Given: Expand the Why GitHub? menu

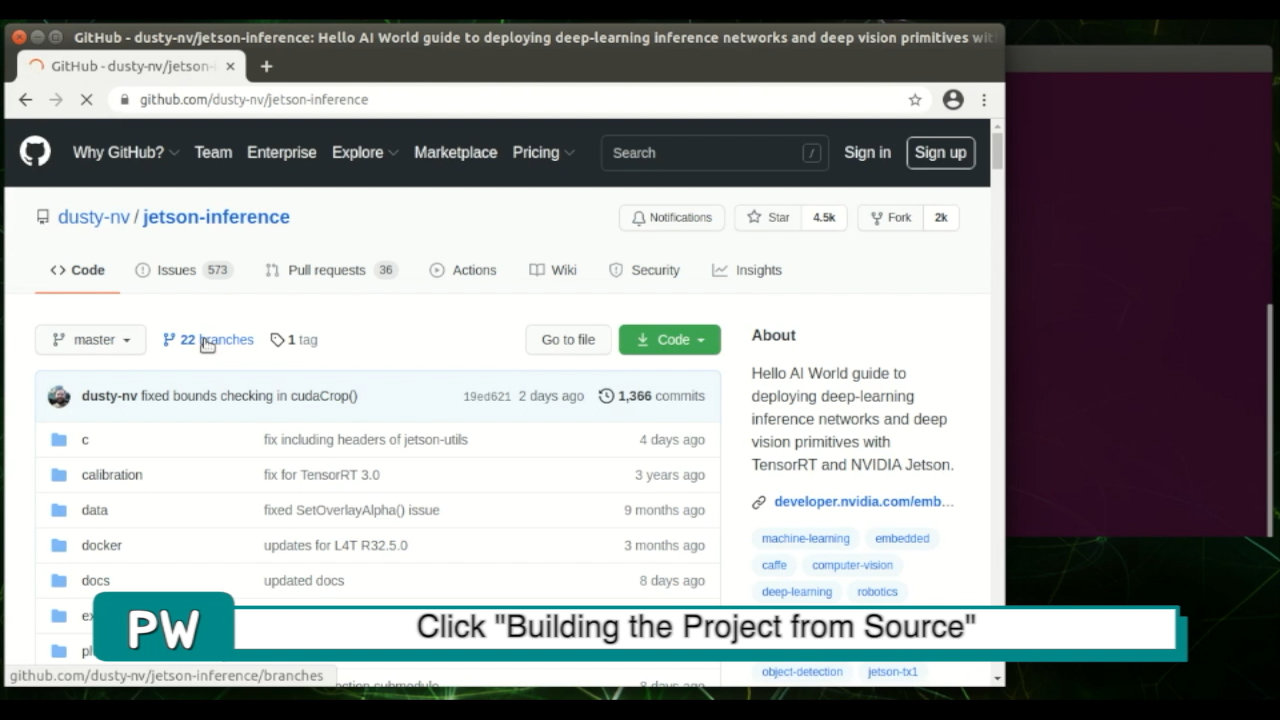Looking at the screenshot, I should click(x=126, y=152).
